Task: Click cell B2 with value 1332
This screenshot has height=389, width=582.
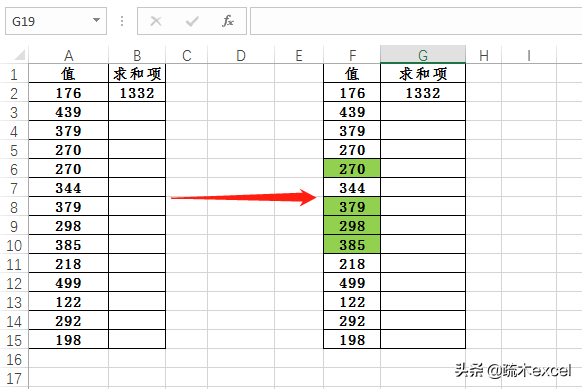Action: coord(137,92)
